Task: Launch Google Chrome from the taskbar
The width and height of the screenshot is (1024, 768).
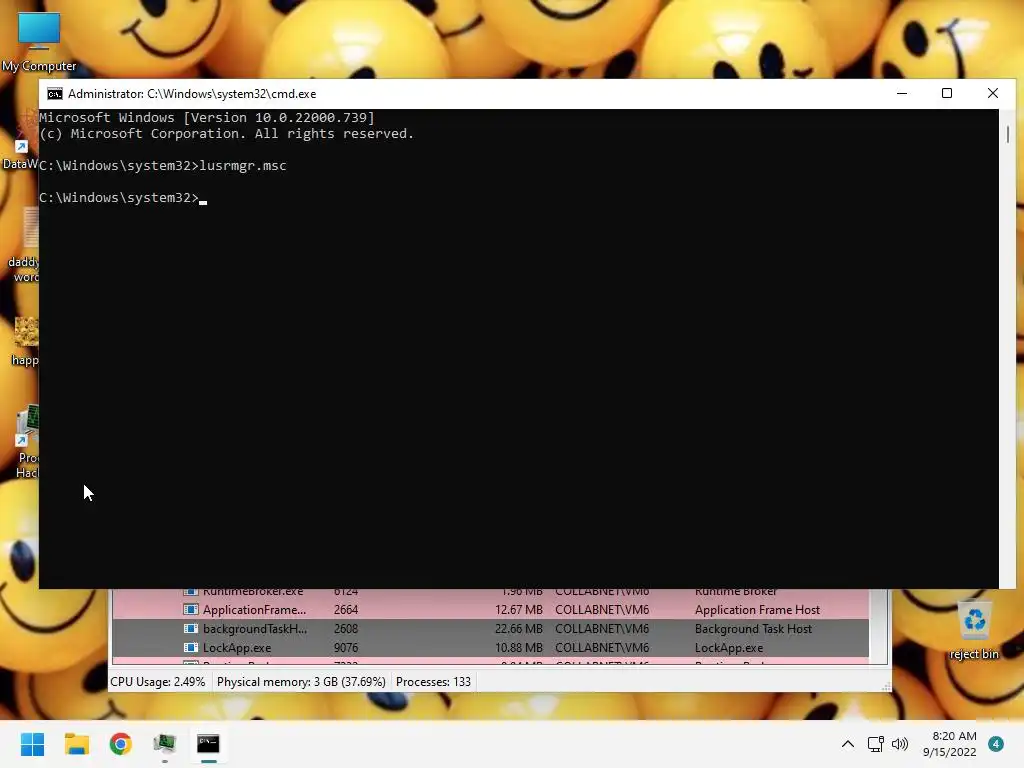Action: pyautogui.click(x=121, y=744)
